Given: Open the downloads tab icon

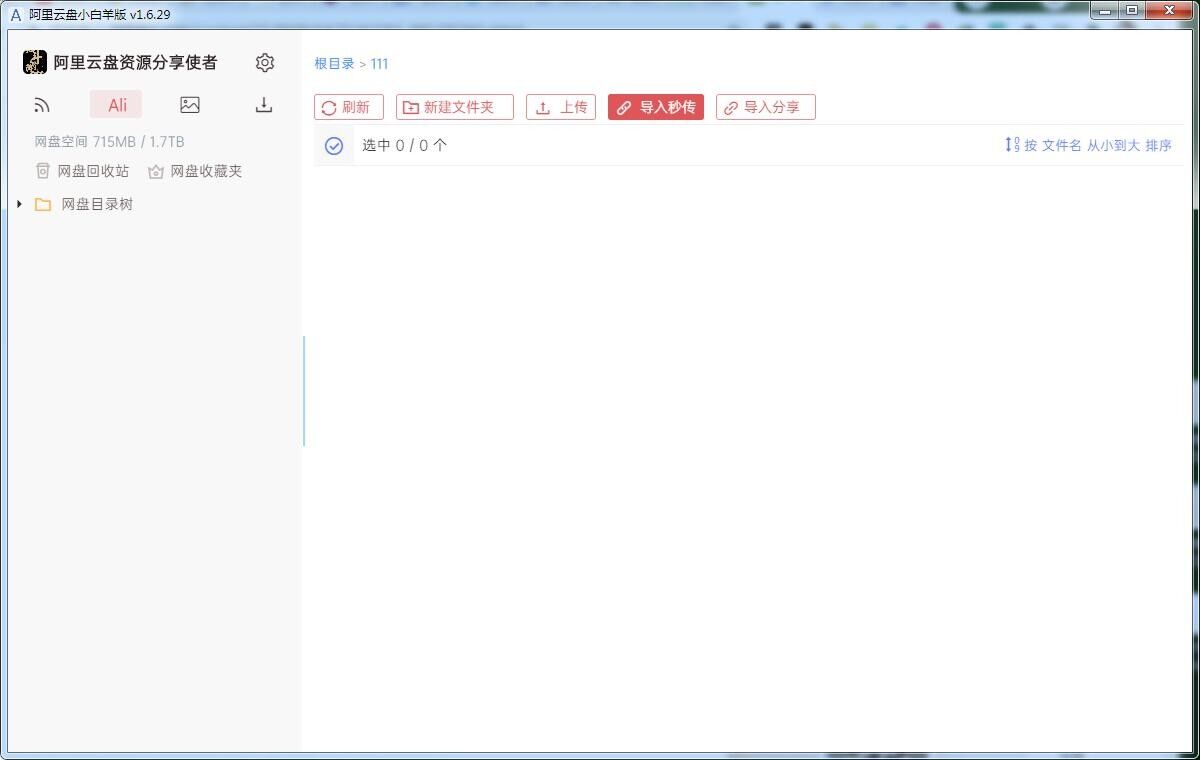Looking at the screenshot, I should pos(264,105).
